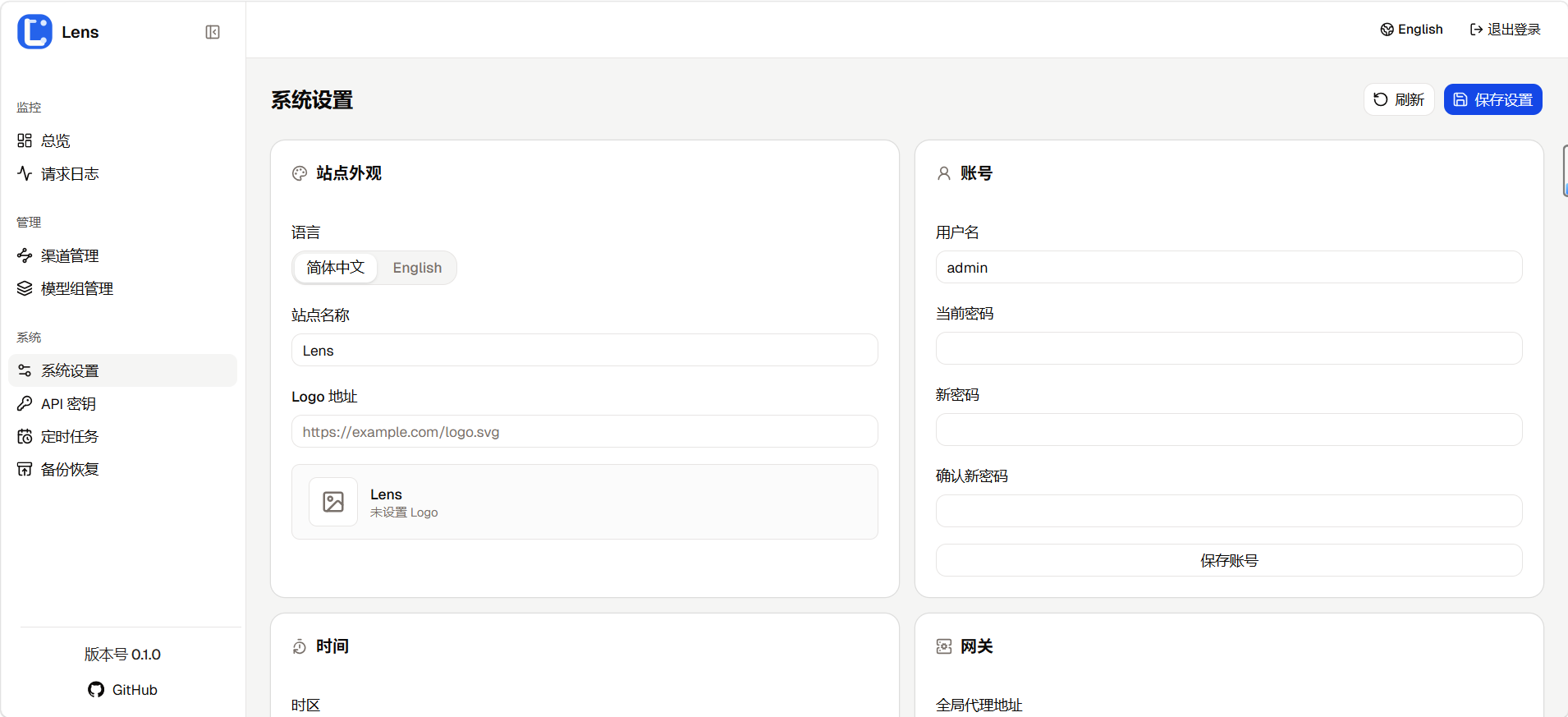Screen dimensions: 1568x717
Task: Click the refresh arrow icon
Action: pos(1381,99)
